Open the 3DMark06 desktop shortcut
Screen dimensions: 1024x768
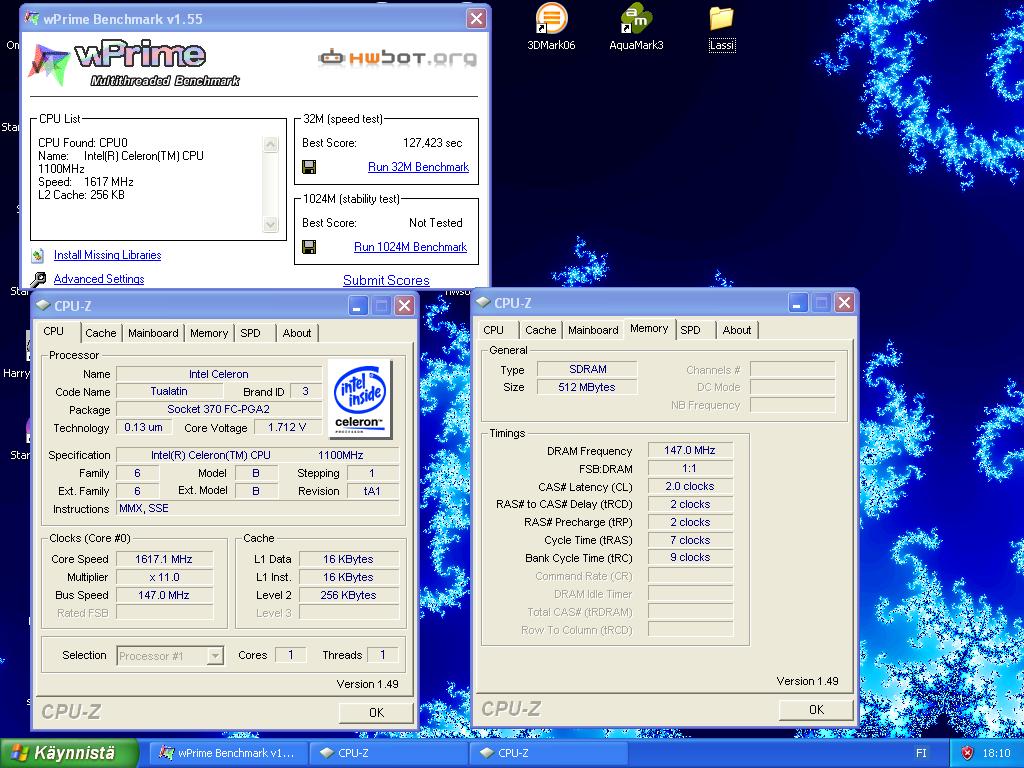click(551, 27)
